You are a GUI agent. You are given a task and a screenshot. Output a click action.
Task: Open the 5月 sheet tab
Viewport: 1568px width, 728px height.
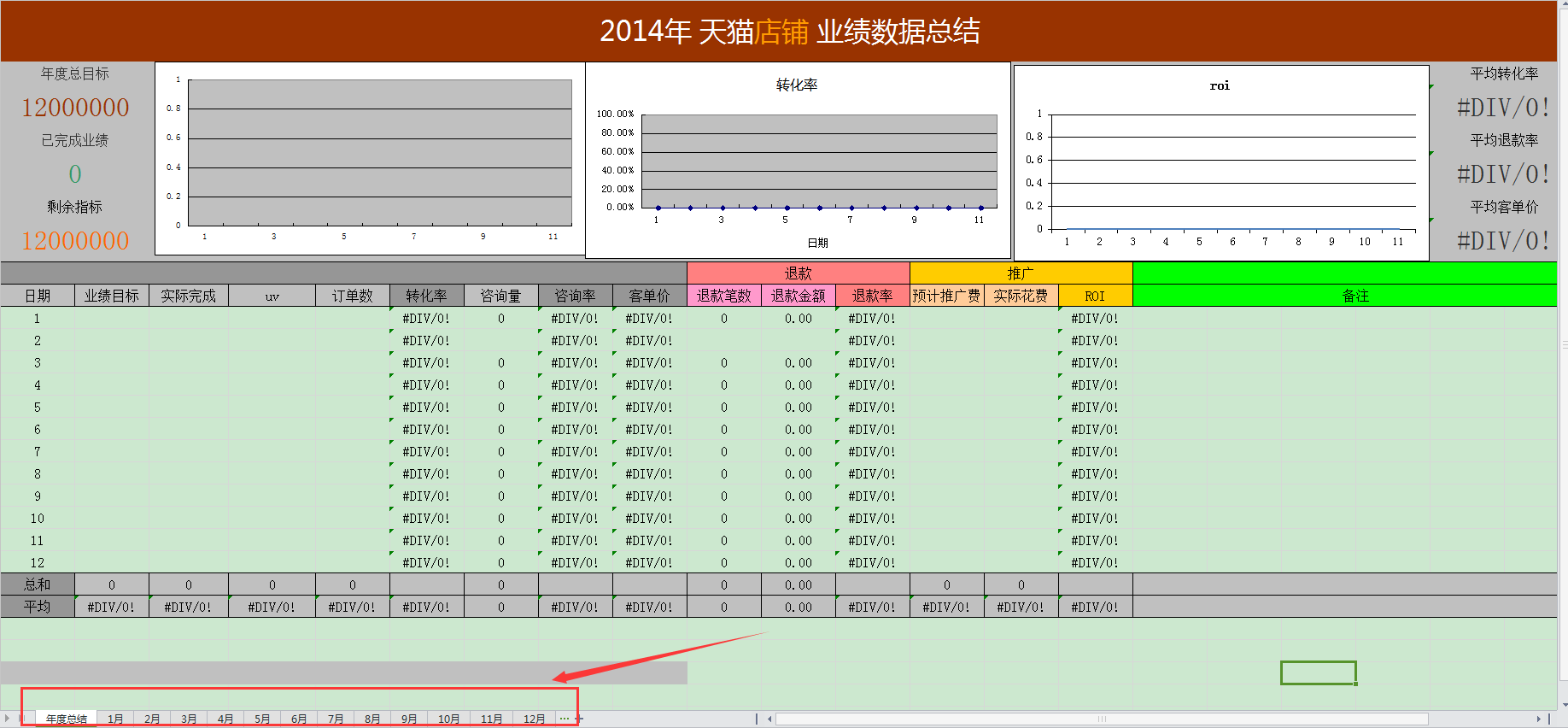262,719
